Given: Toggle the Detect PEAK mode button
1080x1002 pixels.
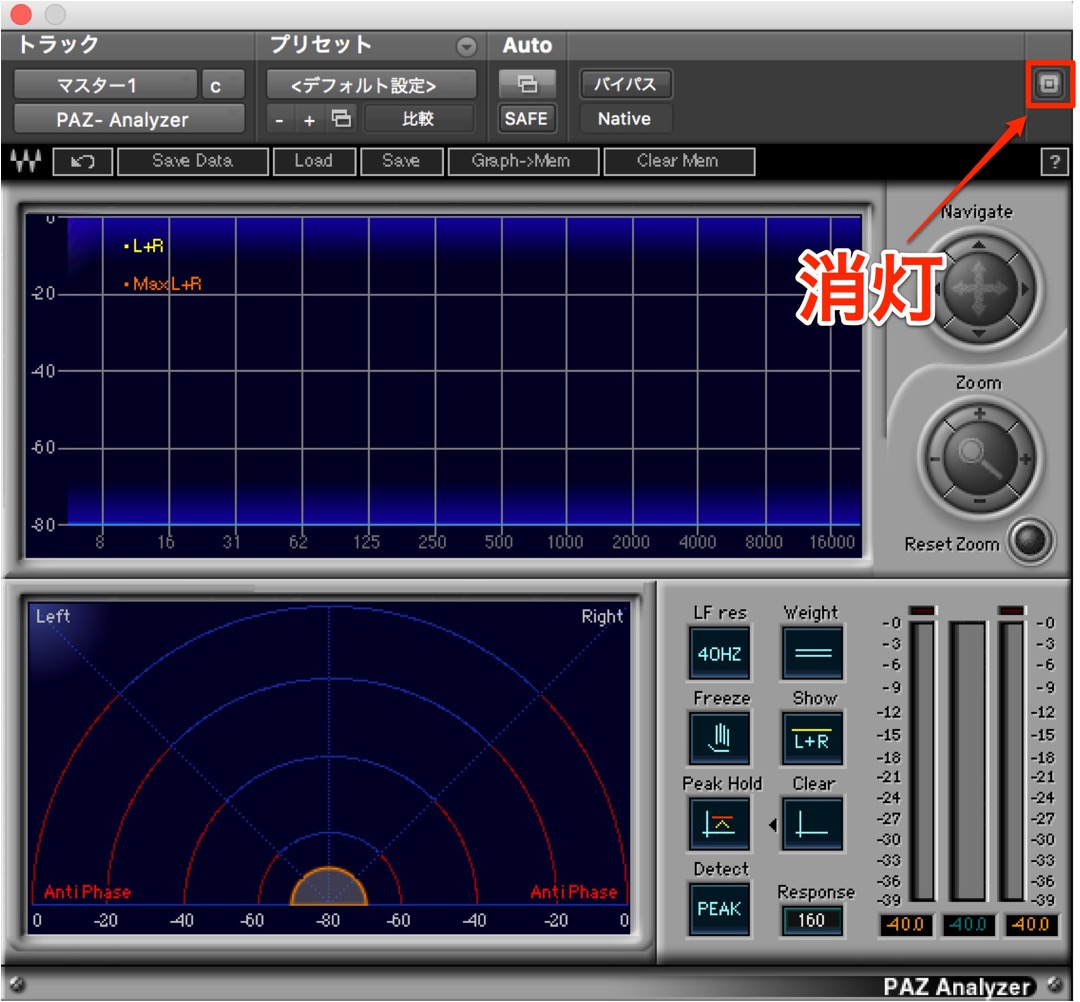Looking at the screenshot, I should pos(719,908).
